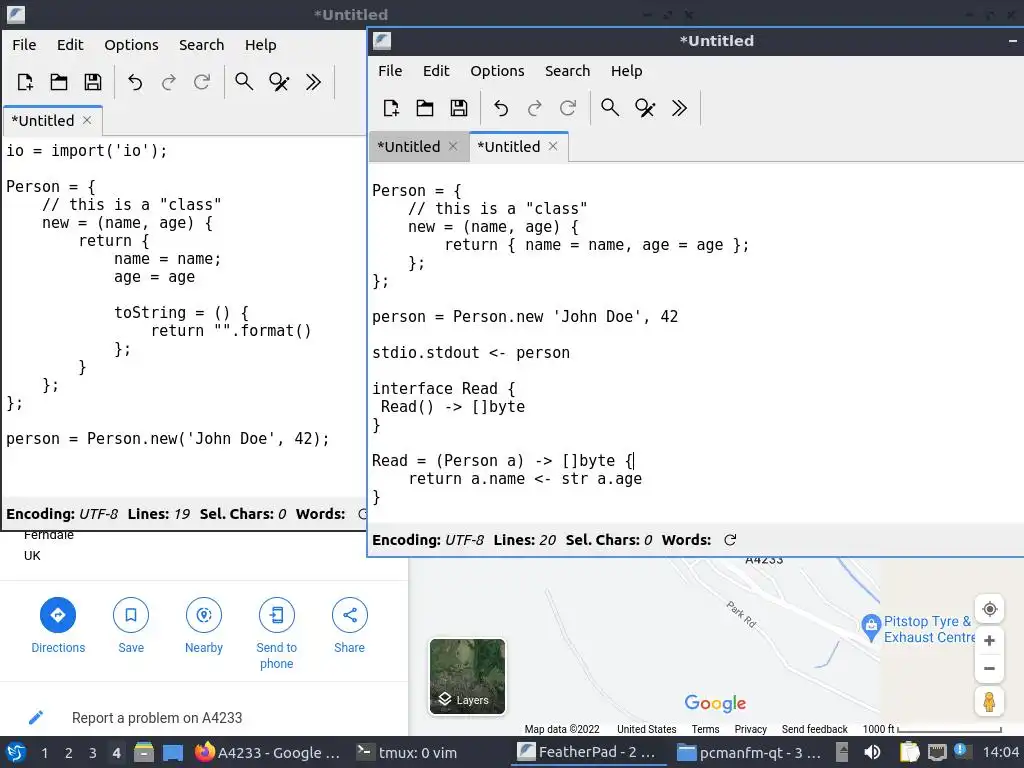Click Report a problem on A4233

pyautogui.click(x=157, y=718)
